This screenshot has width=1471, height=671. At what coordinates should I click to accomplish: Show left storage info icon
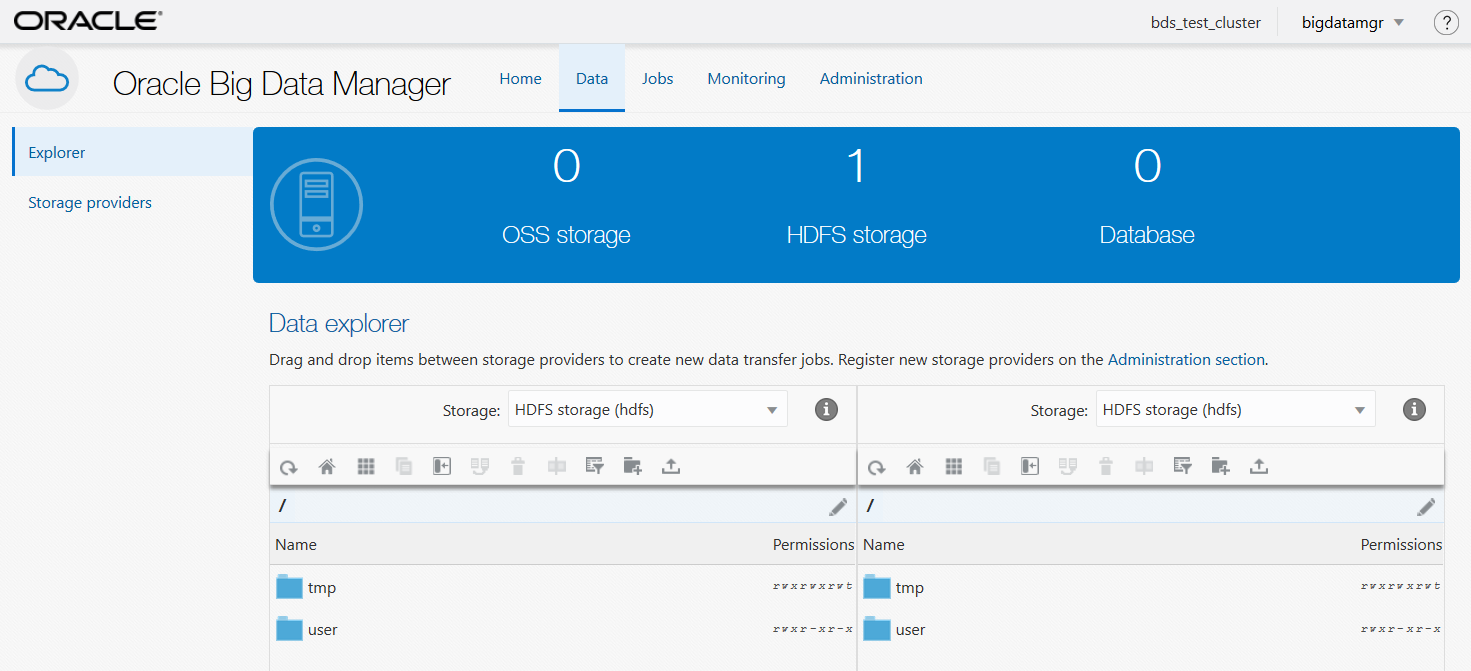826,409
